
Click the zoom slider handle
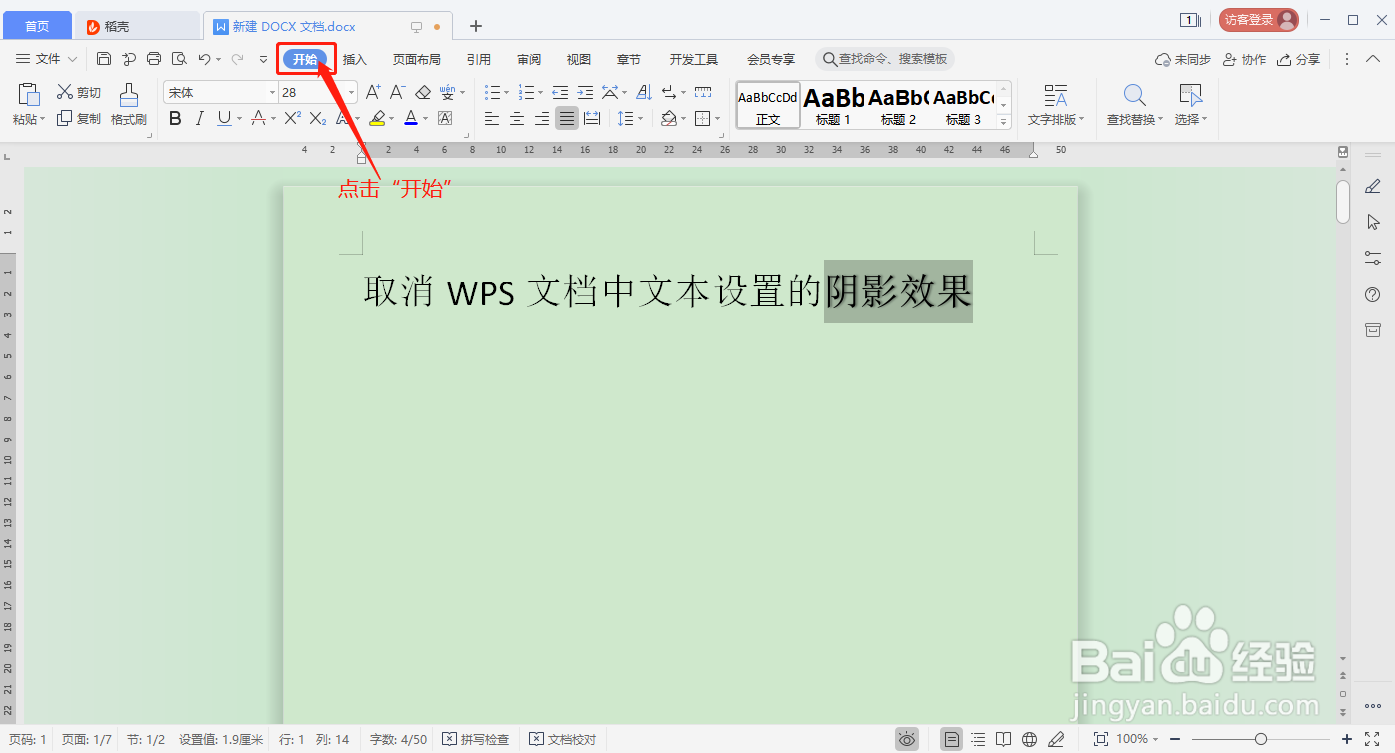click(1261, 739)
